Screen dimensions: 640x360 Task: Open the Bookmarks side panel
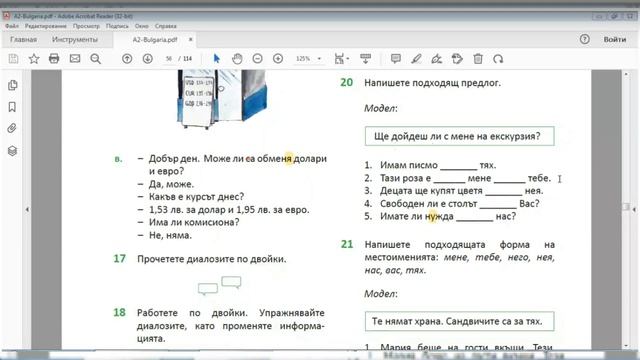(12, 107)
